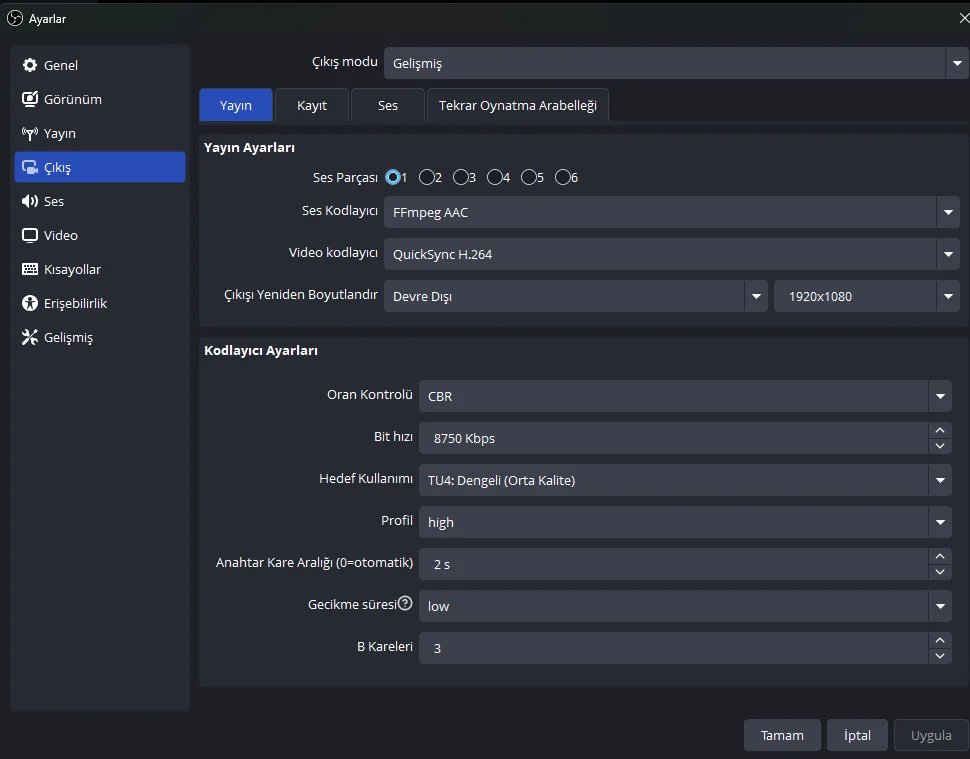Select Ses Parçası radio button 2
The width and height of the screenshot is (970, 759).
427,178
